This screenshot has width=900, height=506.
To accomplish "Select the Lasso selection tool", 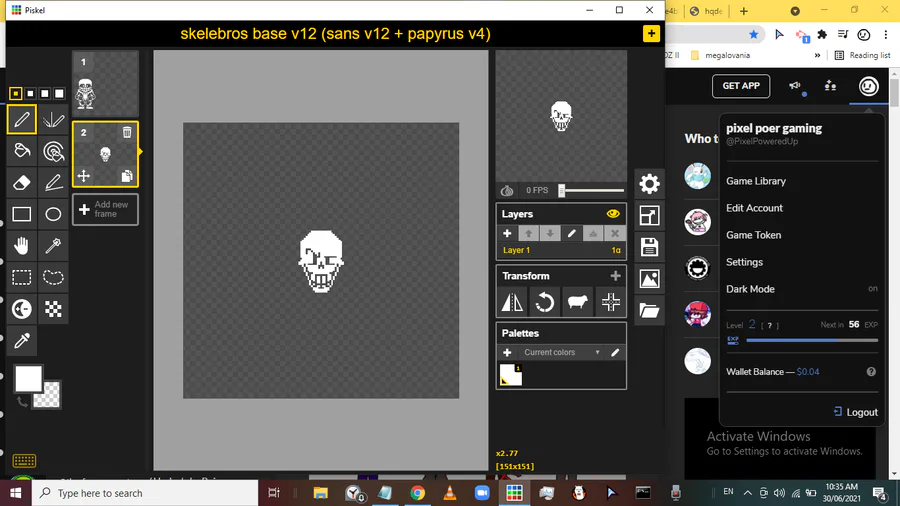I will pyautogui.click(x=53, y=277).
